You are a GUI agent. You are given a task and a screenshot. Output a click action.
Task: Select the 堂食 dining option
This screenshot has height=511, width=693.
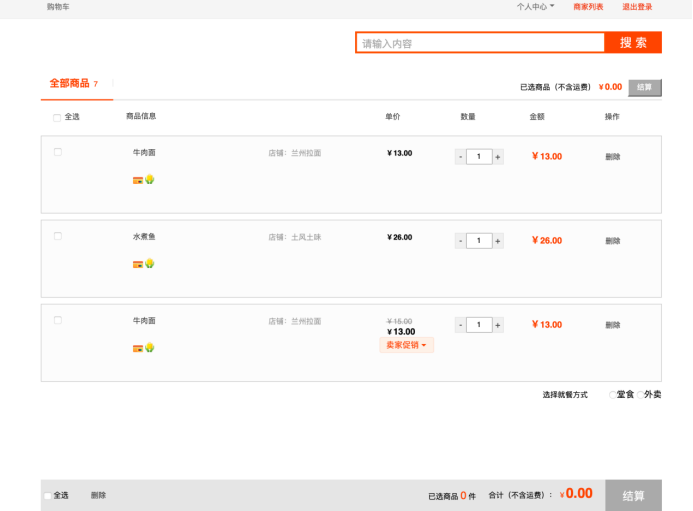(613, 395)
